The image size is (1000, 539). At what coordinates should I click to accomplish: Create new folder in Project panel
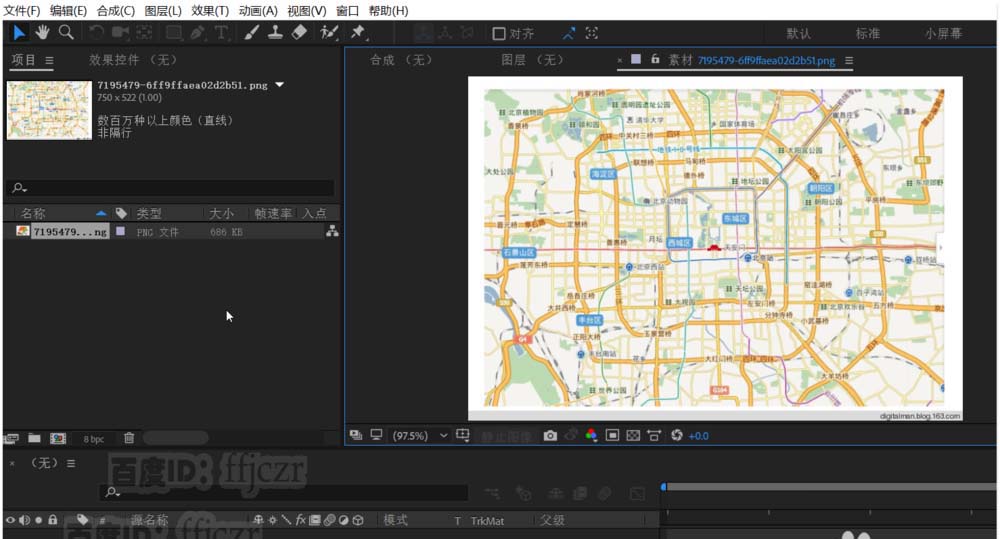tap(34, 438)
